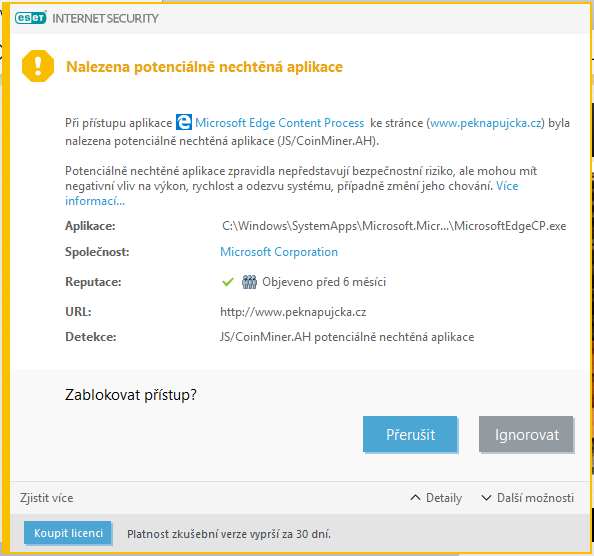Click the Přerušit button
594x556 pixels.
point(410,434)
